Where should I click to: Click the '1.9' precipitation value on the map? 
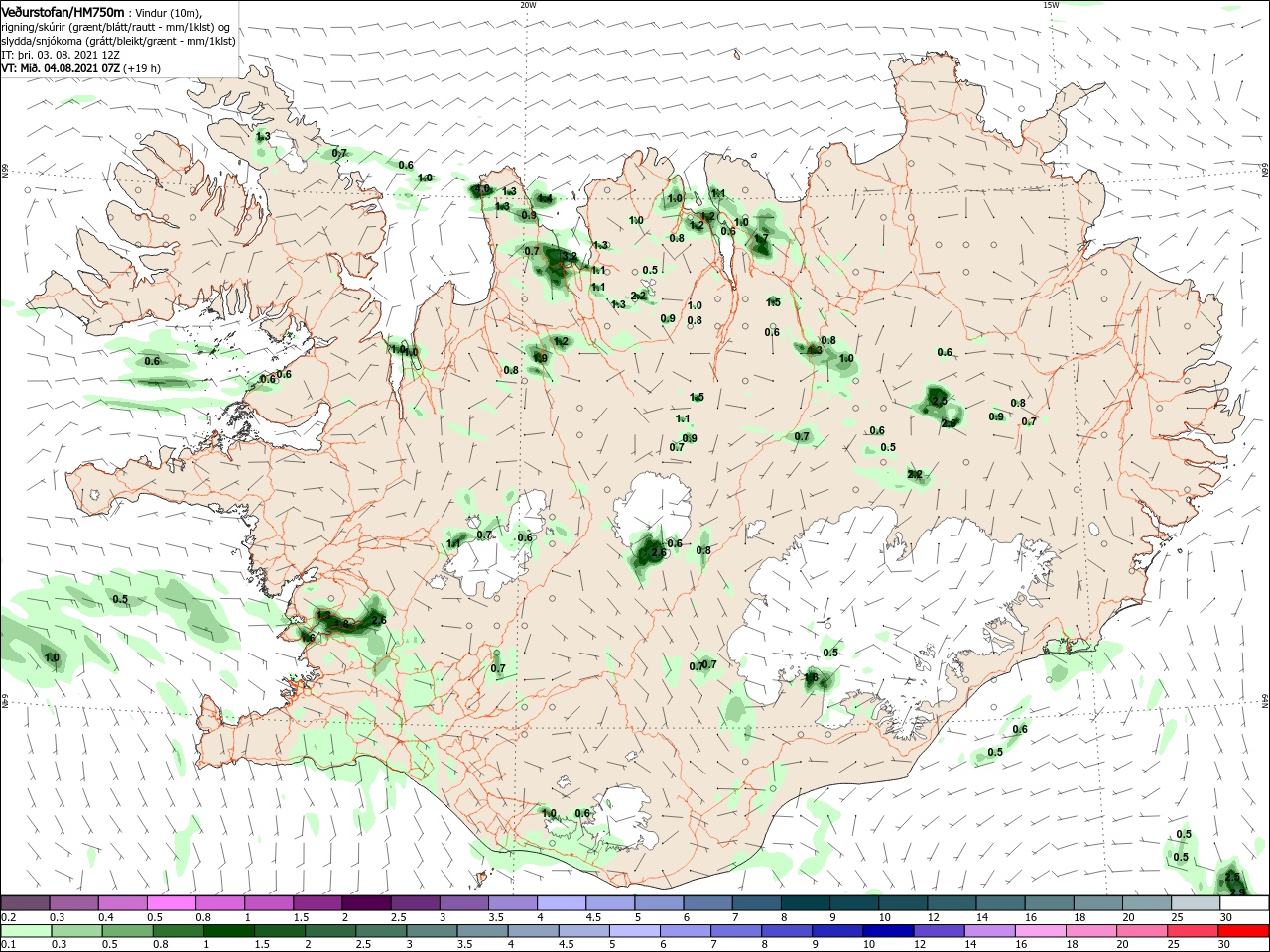540,358
